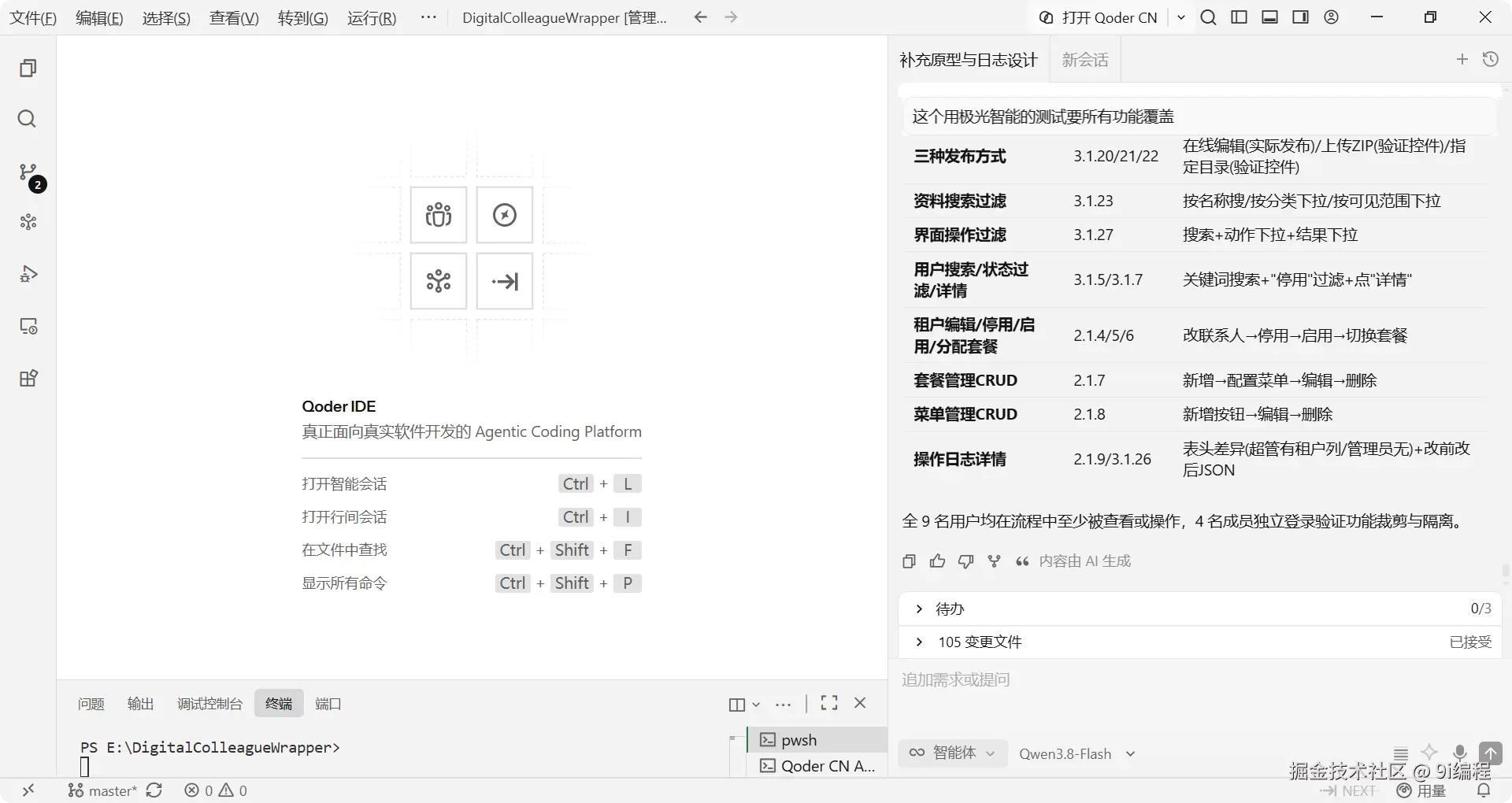This screenshot has width=1512, height=803.
Task: Click the arrow-to-bar tile on the welcome page
Action: click(505, 281)
